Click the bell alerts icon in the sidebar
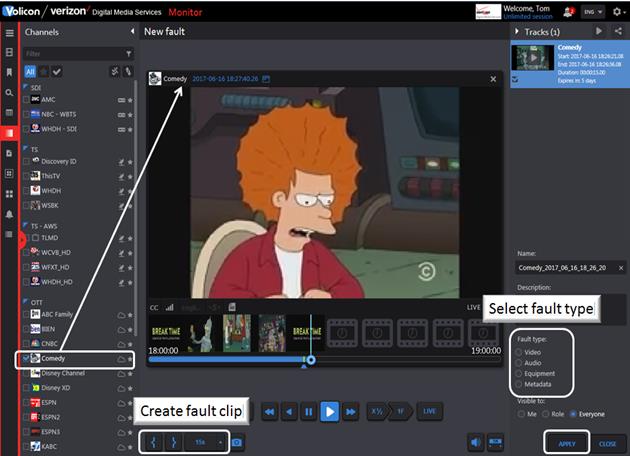Viewport: 630px width, 456px height. point(9,214)
